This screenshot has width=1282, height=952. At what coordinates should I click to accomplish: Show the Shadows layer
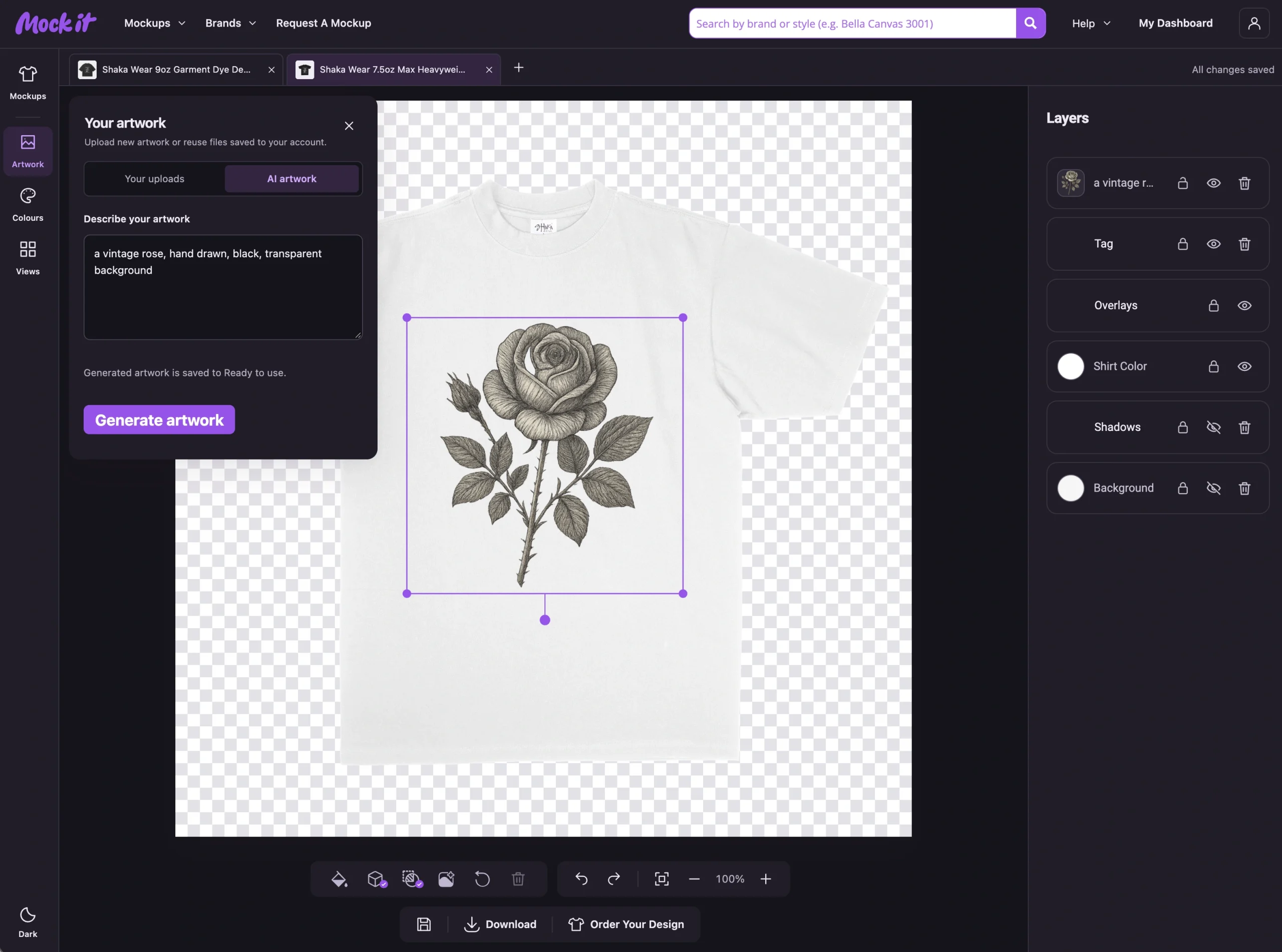(1213, 427)
